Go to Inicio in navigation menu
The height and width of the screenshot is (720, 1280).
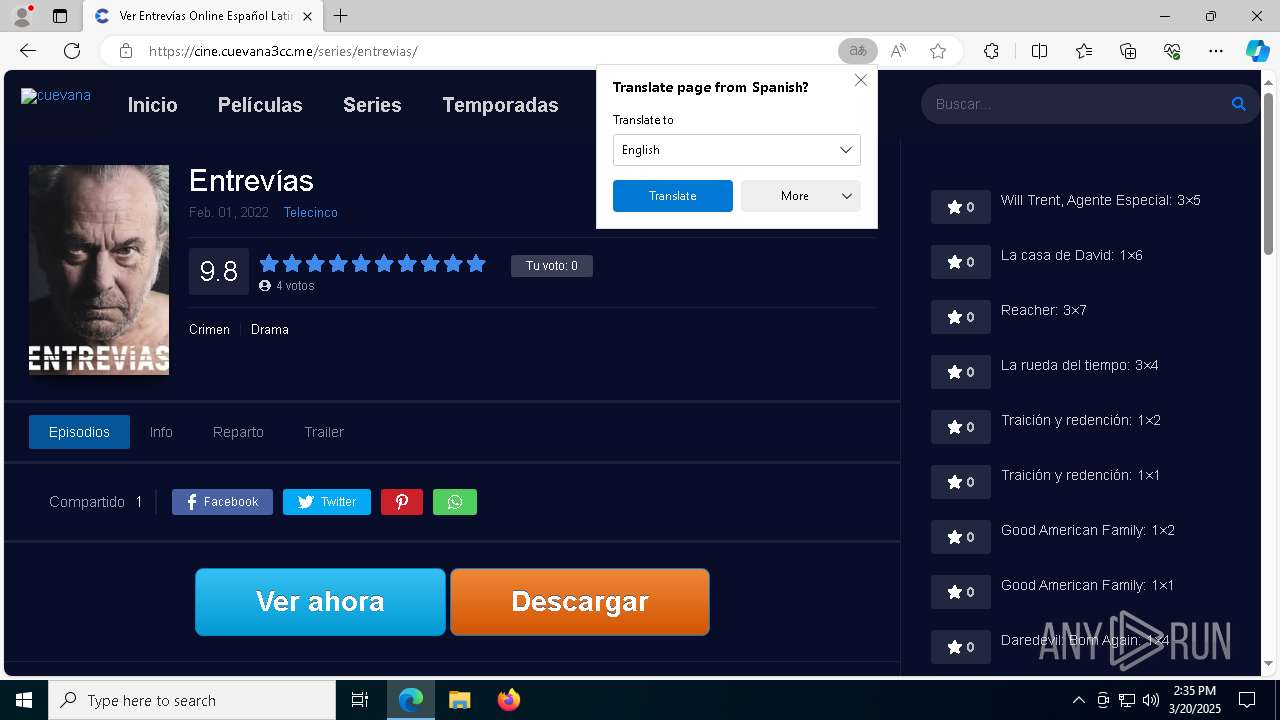pos(153,105)
